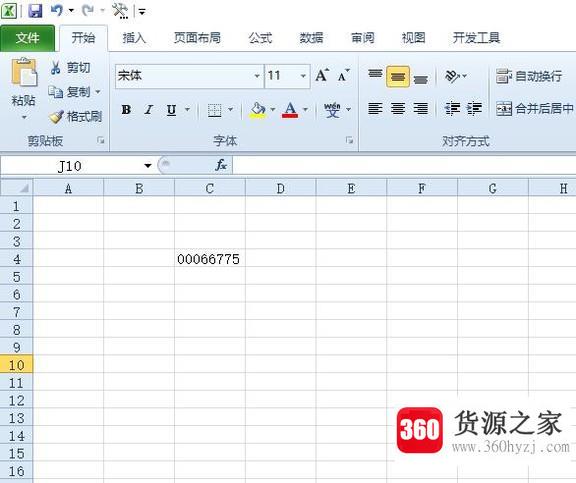576x483 pixels.
Task: Click the Name Box showing J10
Action: [x=70, y=166]
